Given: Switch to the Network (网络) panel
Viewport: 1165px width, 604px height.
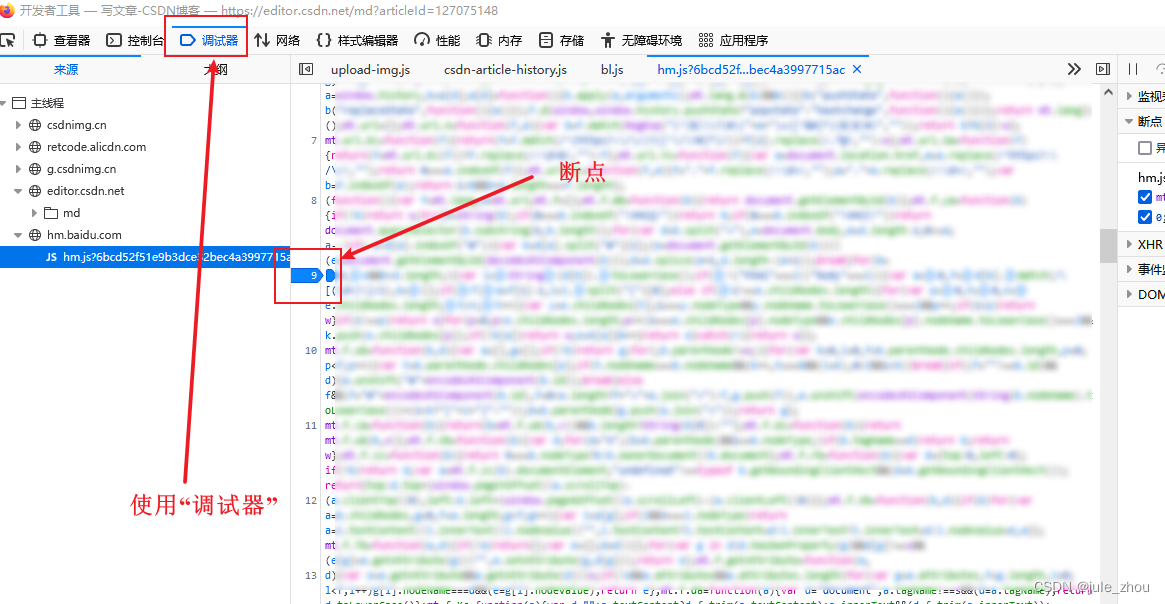Looking at the screenshot, I should 277,40.
